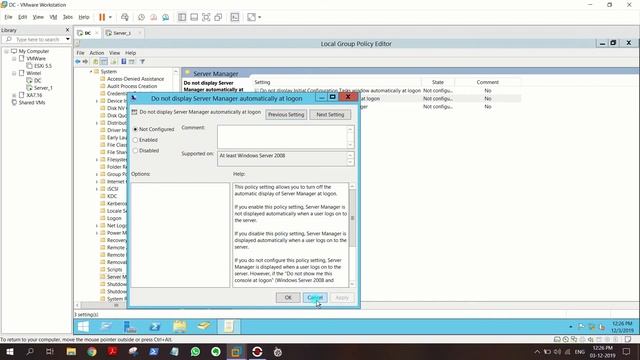Open the snapshot manager icon

coord(166,17)
